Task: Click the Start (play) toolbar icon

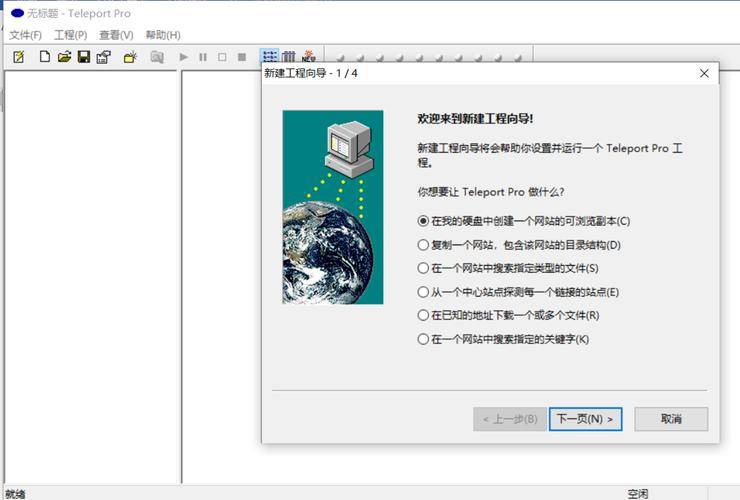Action: [x=184, y=57]
